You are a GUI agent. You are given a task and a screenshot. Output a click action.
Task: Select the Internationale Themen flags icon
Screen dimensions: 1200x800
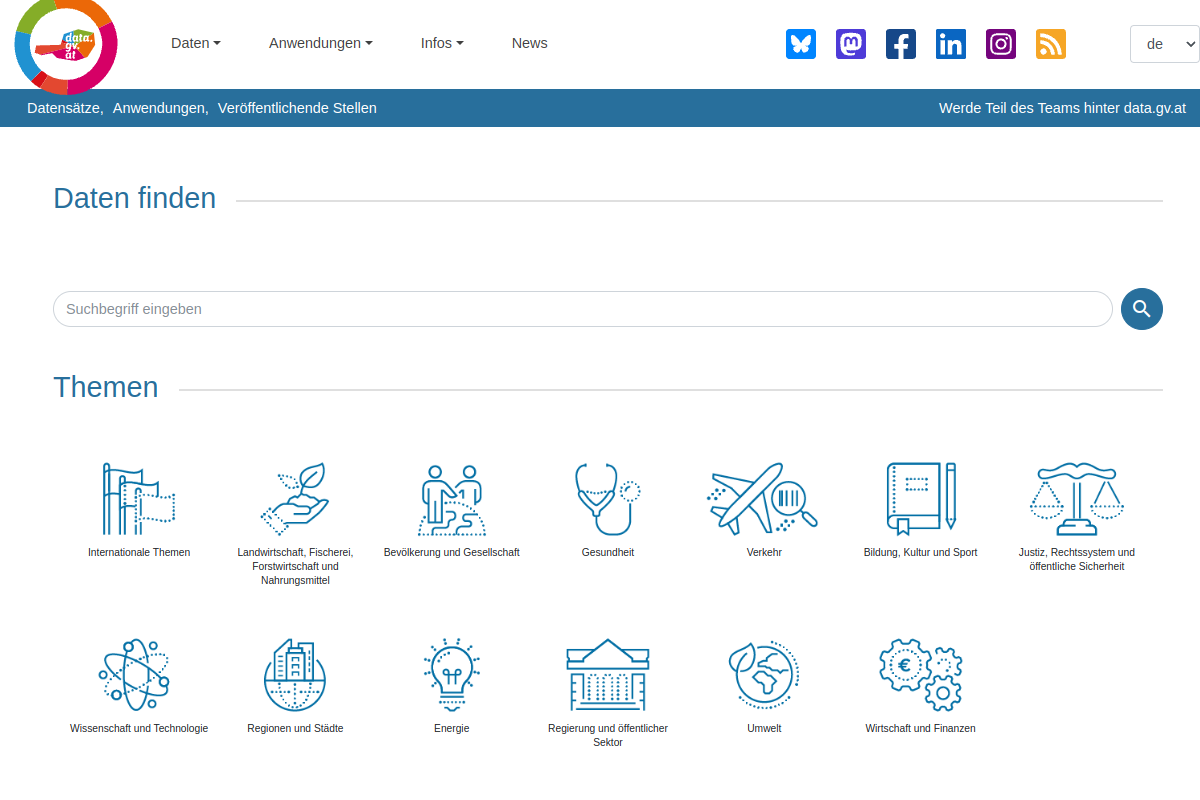click(139, 499)
